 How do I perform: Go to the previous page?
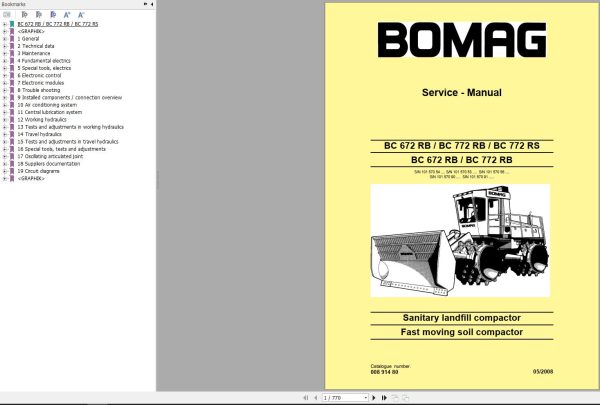316,398
